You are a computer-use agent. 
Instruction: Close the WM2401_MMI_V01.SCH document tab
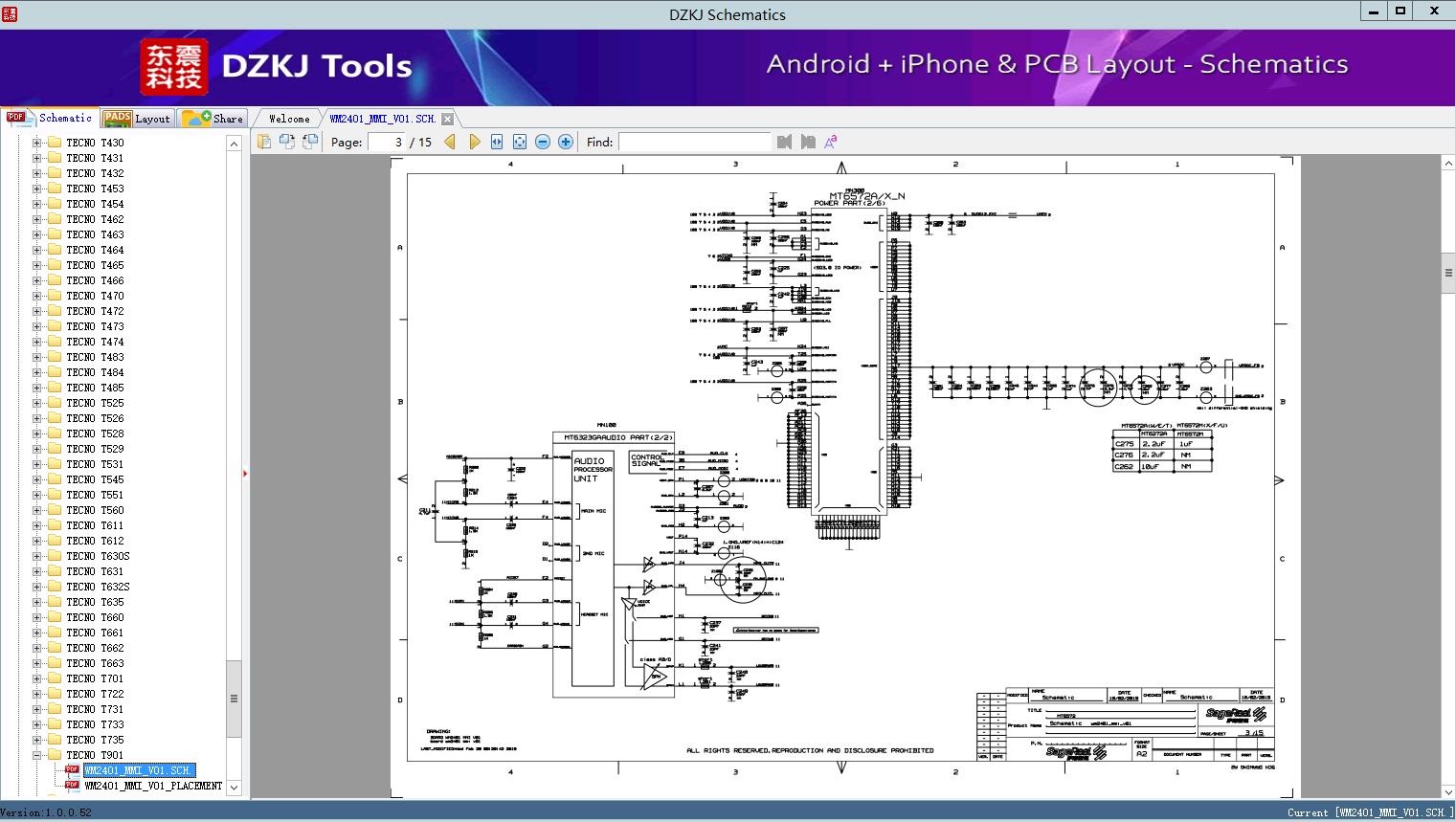tap(447, 119)
